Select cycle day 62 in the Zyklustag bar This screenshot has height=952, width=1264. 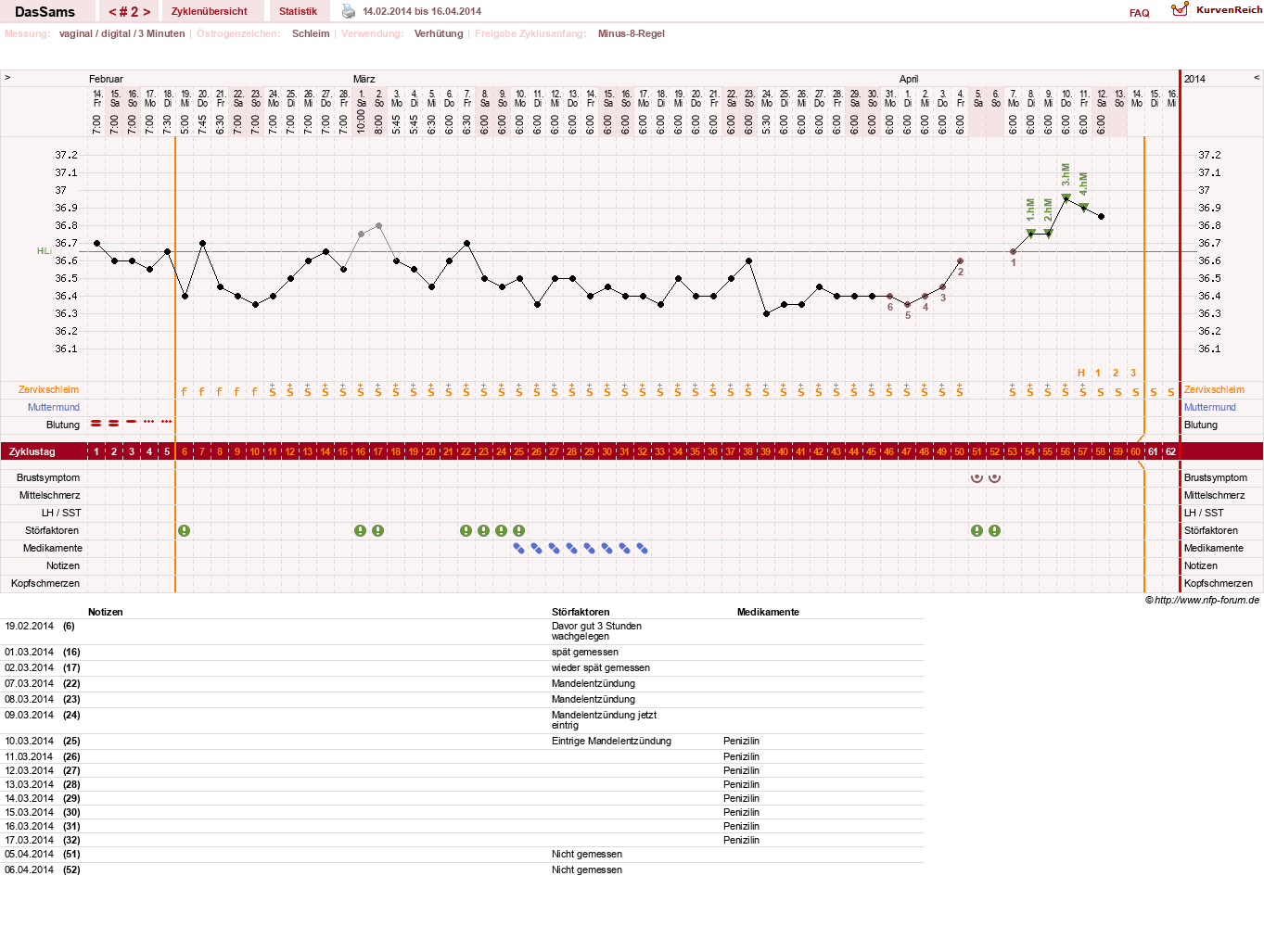coord(1170,451)
